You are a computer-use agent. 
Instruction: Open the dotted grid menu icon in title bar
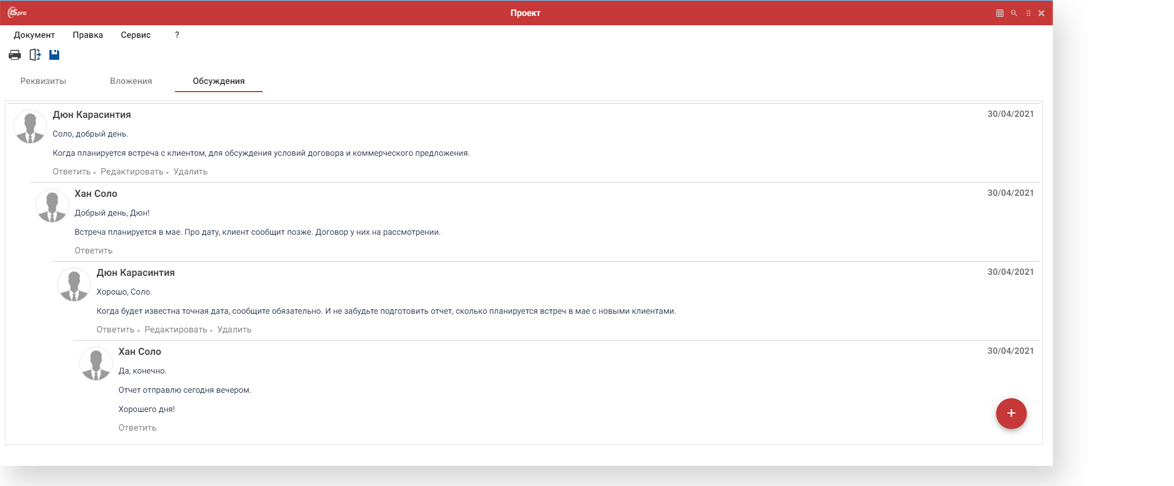tap(1028, 13)
